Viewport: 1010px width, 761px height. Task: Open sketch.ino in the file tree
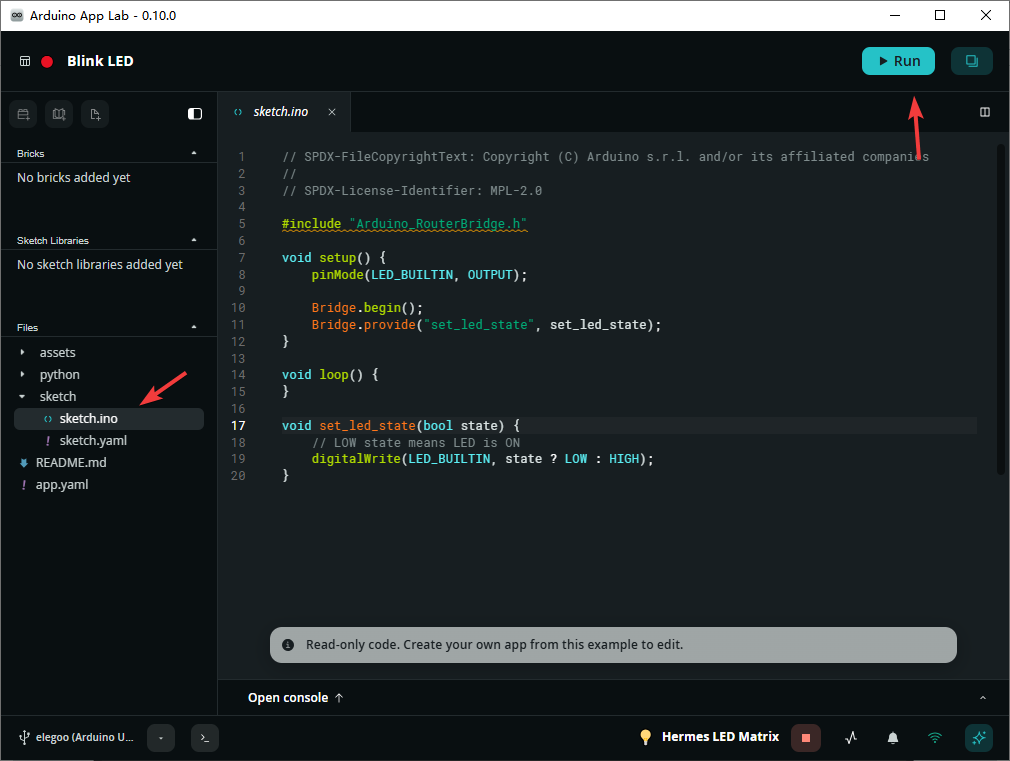pyautogui.click(x=109, y=419)
